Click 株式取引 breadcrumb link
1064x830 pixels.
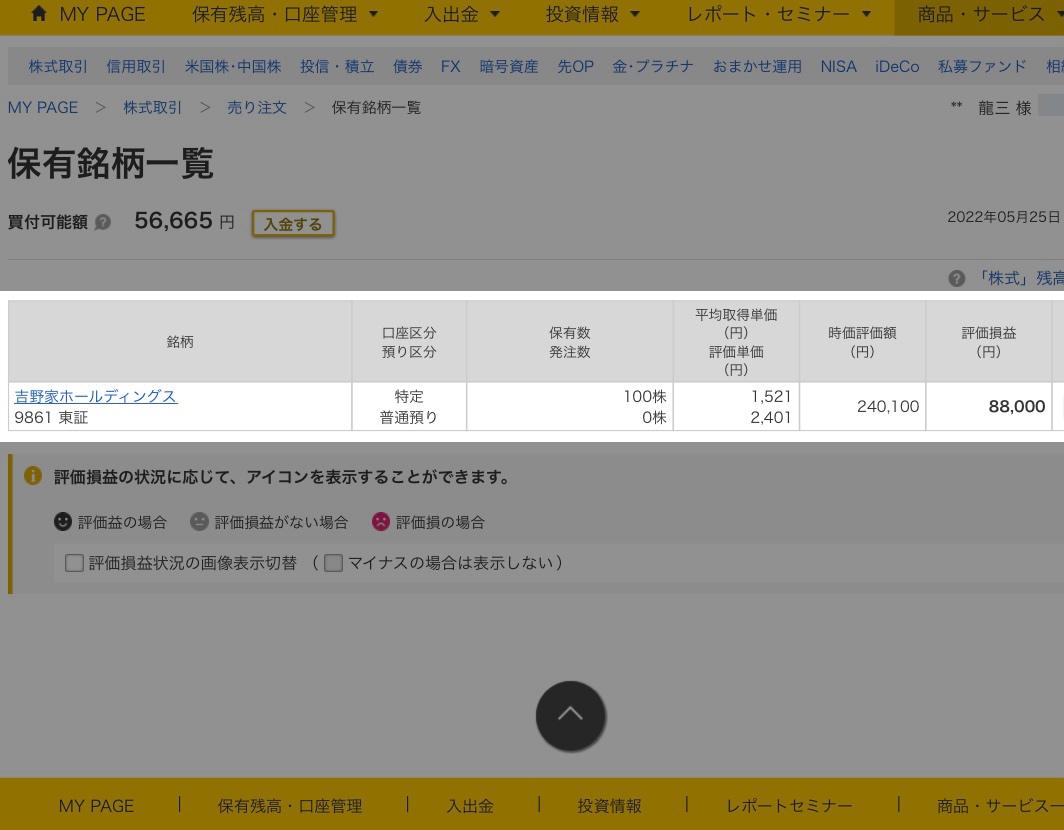tap(152, 107)
